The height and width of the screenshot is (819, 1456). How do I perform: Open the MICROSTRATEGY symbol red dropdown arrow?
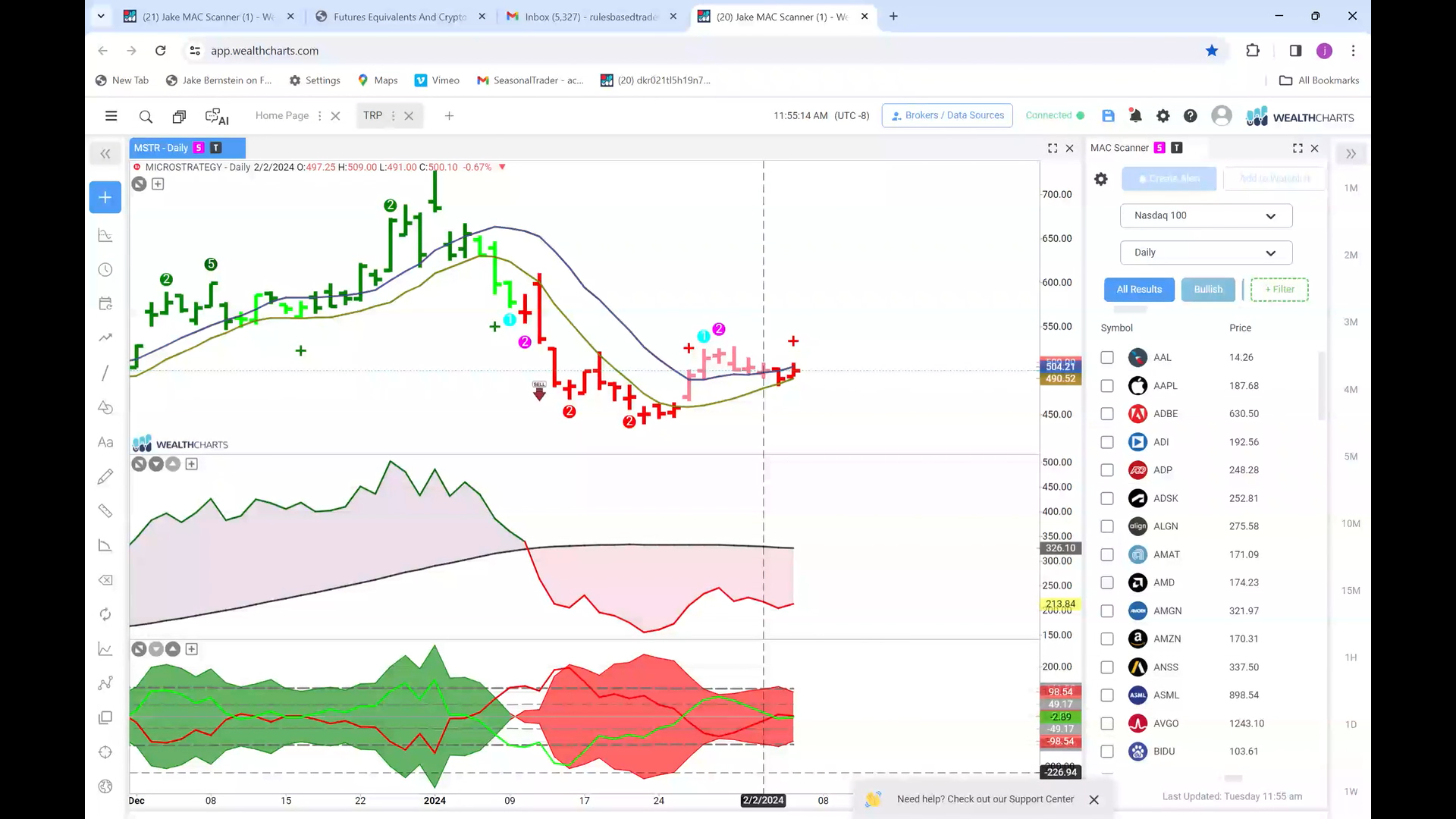point(502,167)
